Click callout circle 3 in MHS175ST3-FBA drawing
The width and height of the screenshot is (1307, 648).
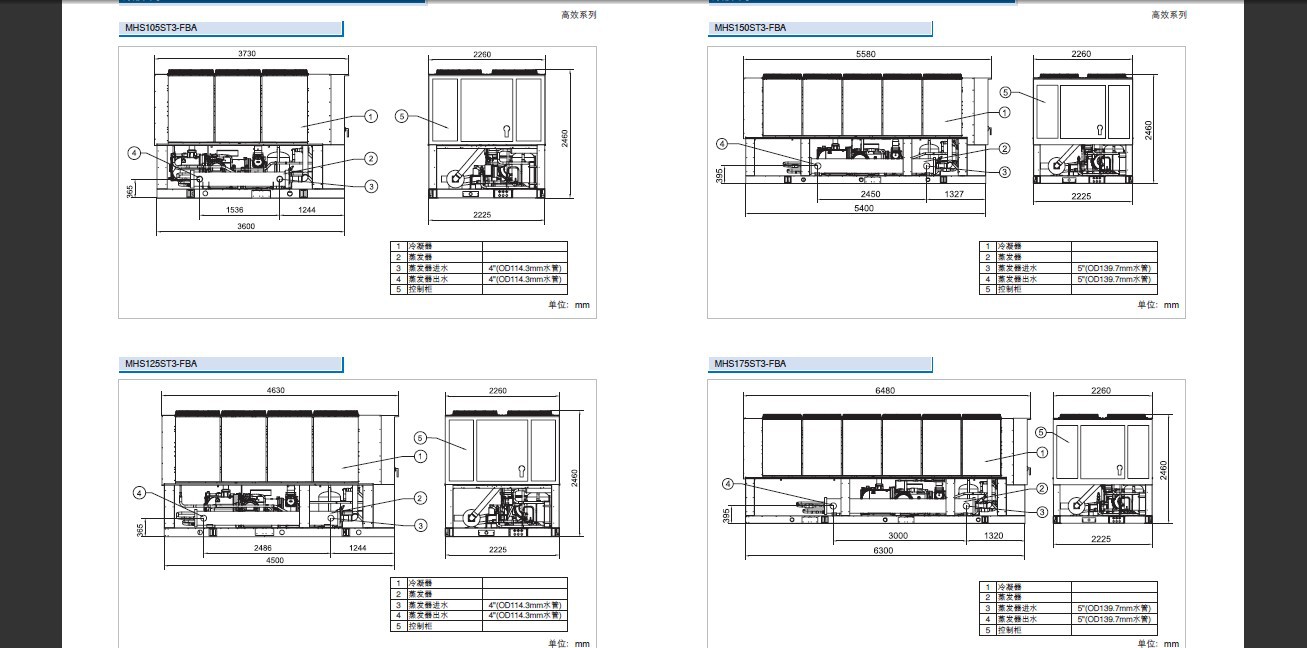pyautogui.click(x=1043, y=512)
